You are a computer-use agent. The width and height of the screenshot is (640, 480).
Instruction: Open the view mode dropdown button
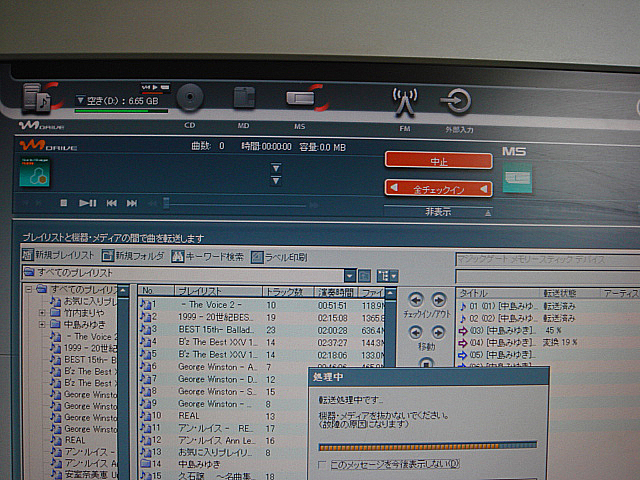387,276
